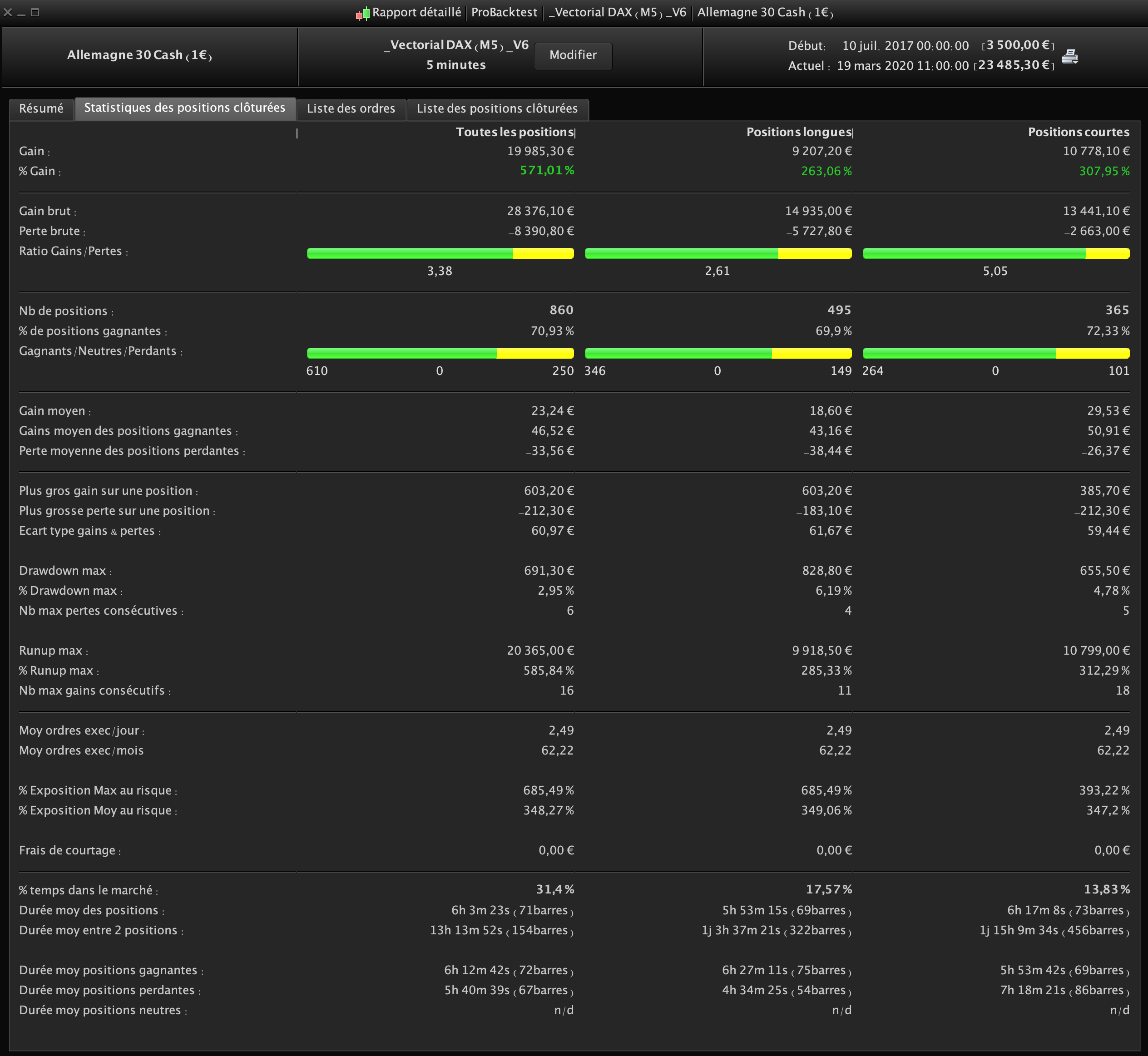Click the Positions longues column header

[x=798, y=132]
